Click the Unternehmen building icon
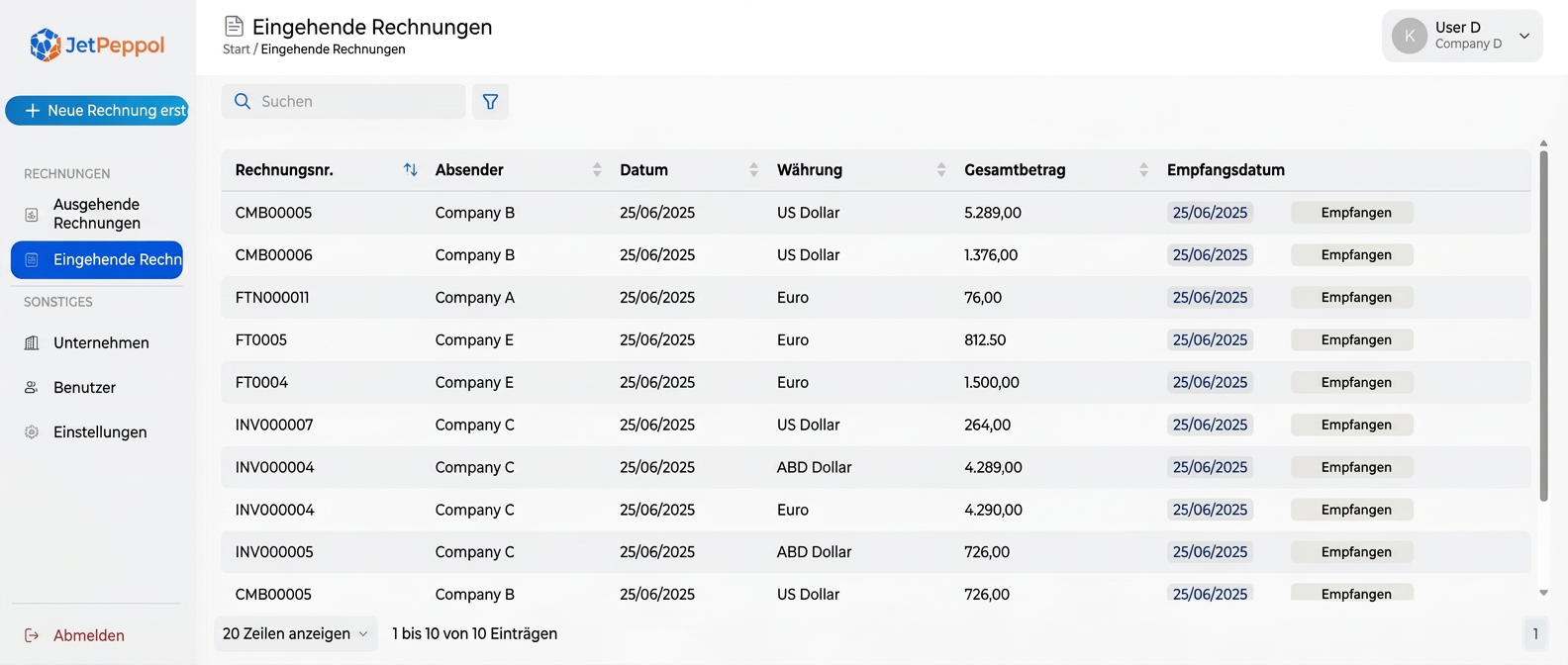This screenshot has height=665, width=1568. coord(32,342)
